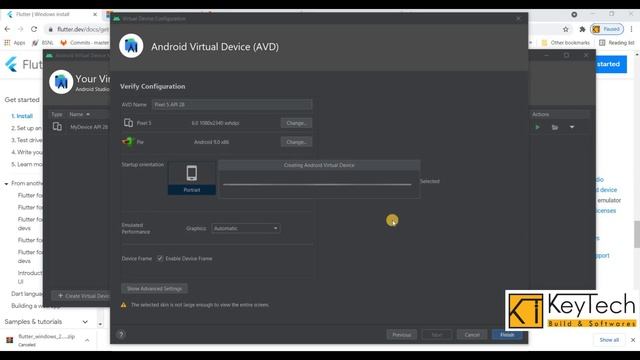
Task: Open the Reading list in Chrome
Action: (616, 42)
